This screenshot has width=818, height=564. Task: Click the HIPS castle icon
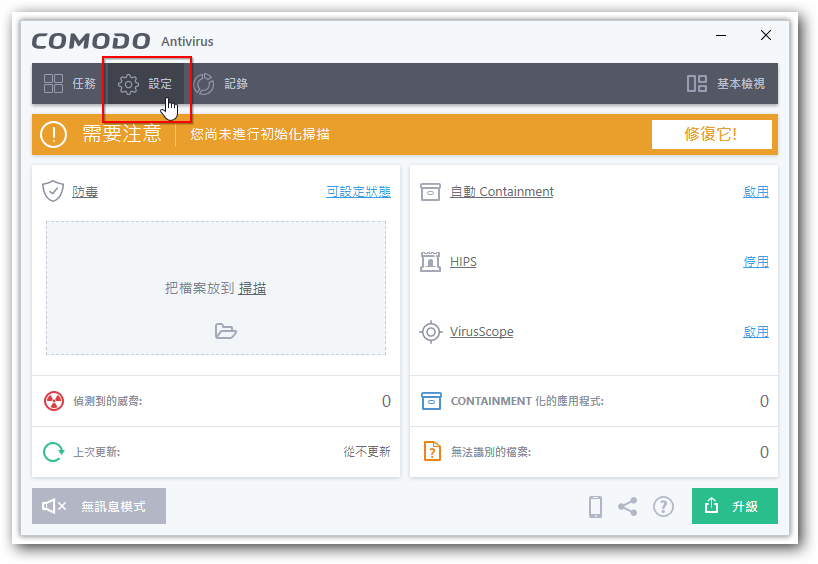pos(431,262)
